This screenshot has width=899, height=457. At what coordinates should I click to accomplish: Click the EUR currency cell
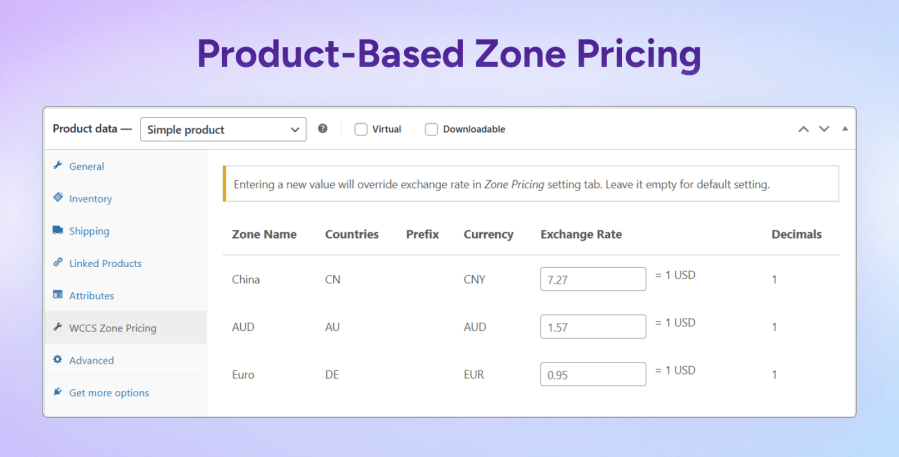[x=474, y=374]
